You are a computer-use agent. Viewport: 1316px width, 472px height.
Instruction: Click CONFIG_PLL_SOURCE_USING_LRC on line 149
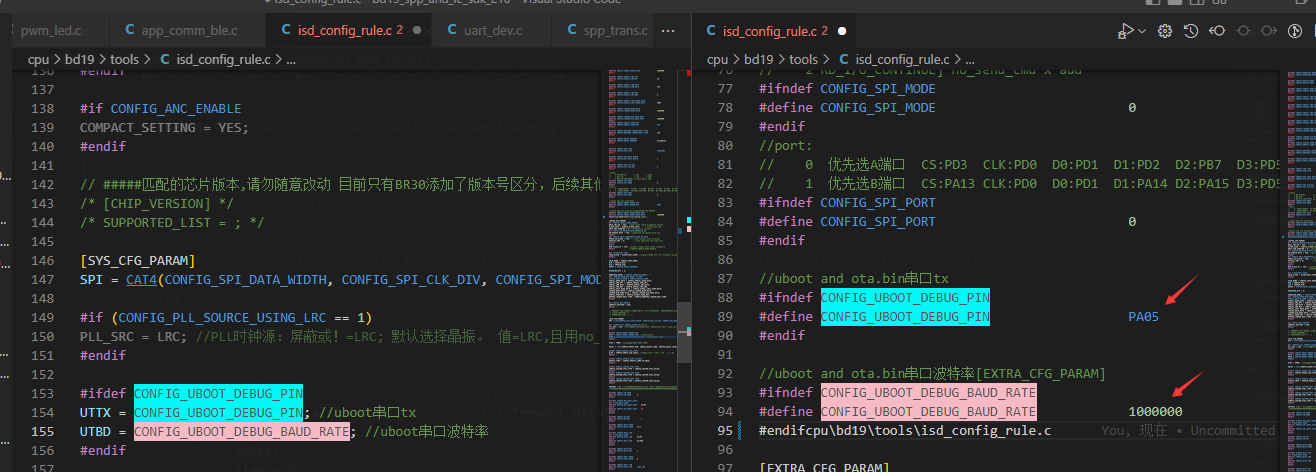(226, 317)
